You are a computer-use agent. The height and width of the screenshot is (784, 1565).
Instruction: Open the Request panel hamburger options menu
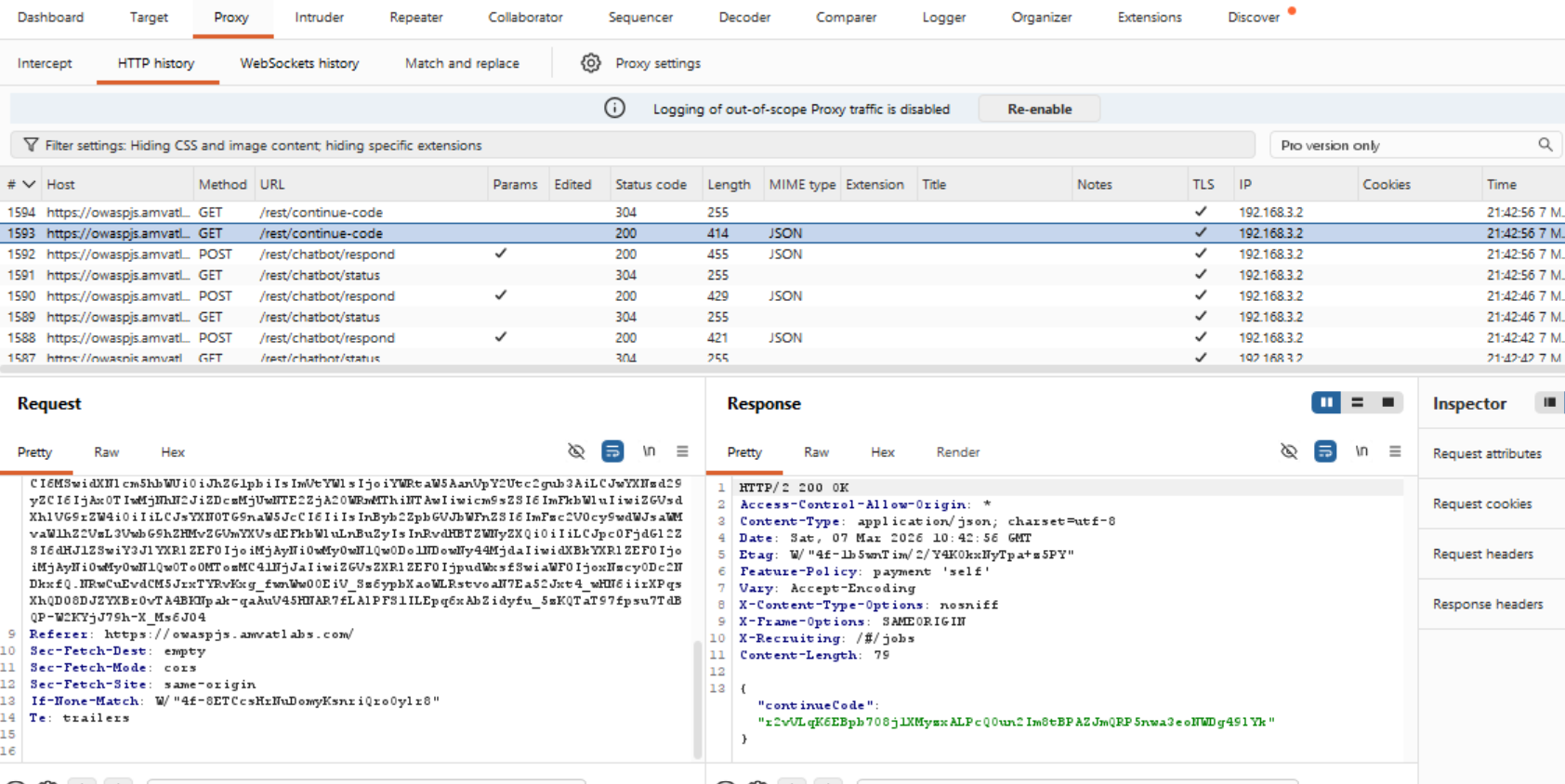click(682, 451)
